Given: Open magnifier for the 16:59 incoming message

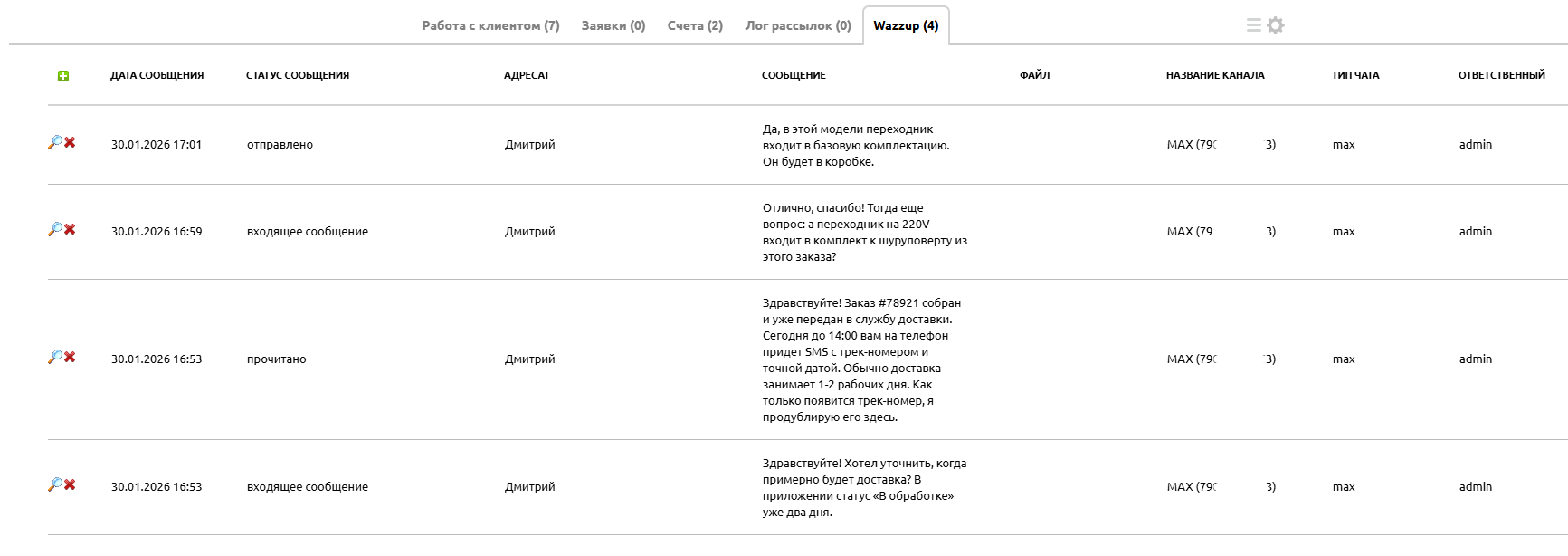Looking at the screenshot, I should (54, 229).
